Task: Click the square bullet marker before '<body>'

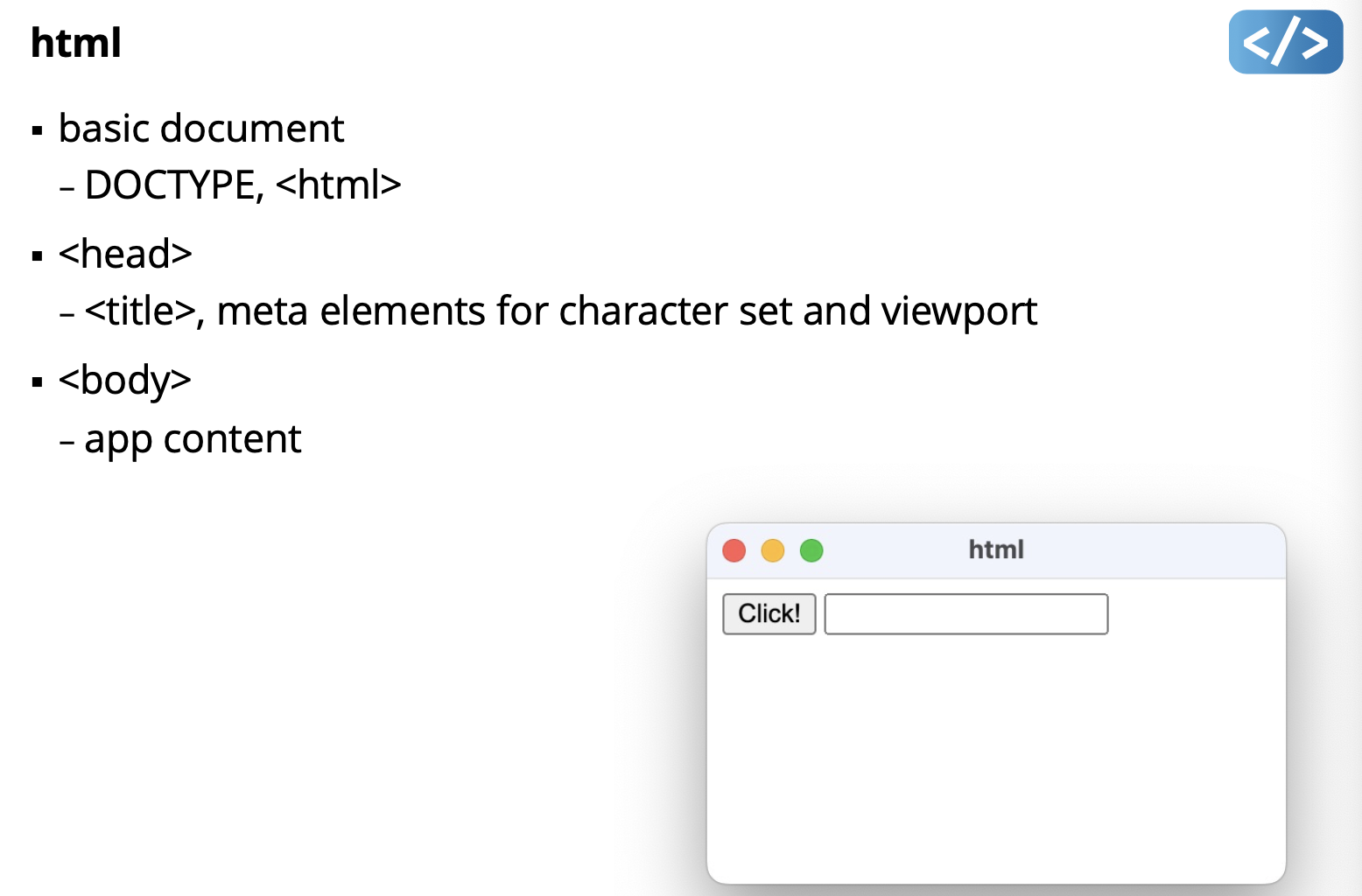Action: click(38, 382)
